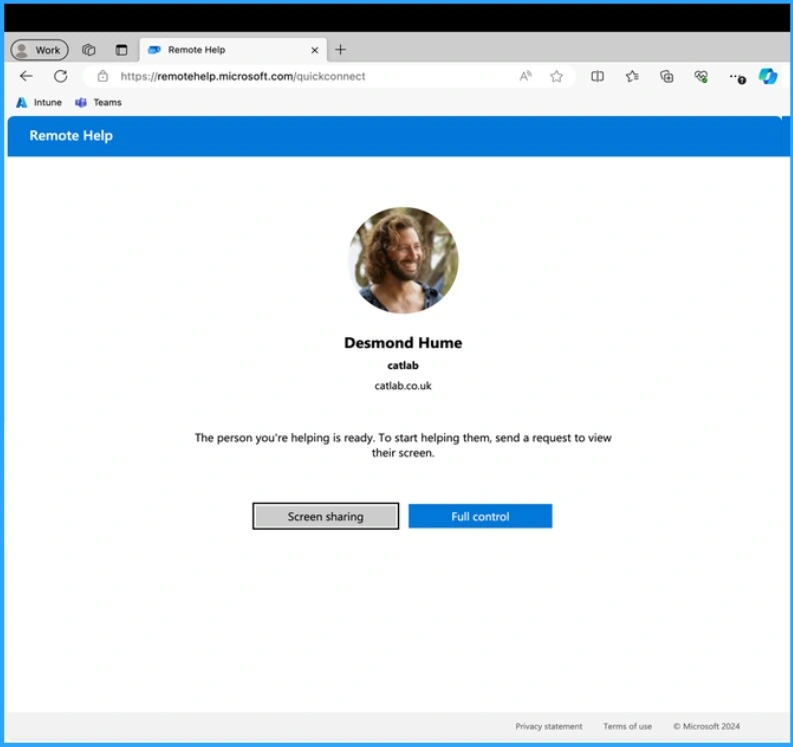Select the bold catlab organization text
The image size is (793, 747).
pos(403,365)
